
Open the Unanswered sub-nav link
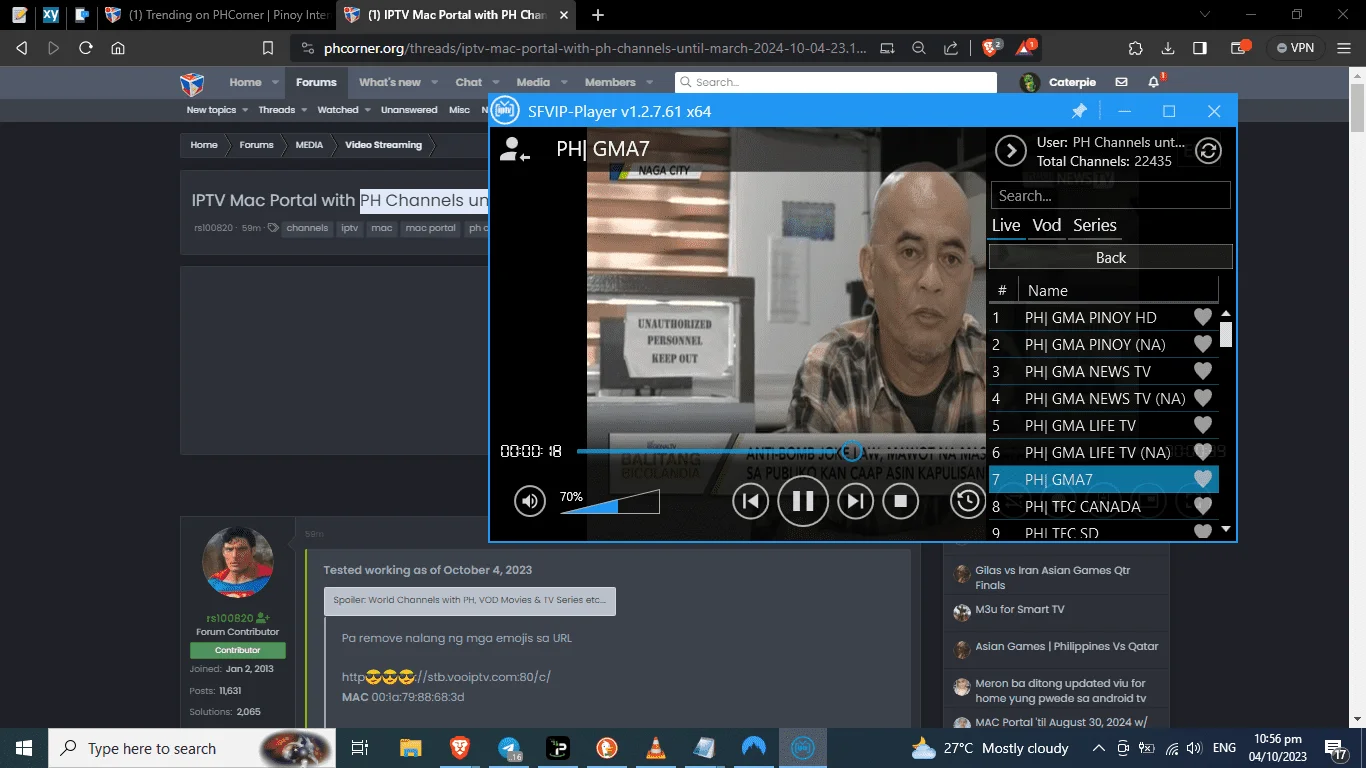[x=409, y=110]
